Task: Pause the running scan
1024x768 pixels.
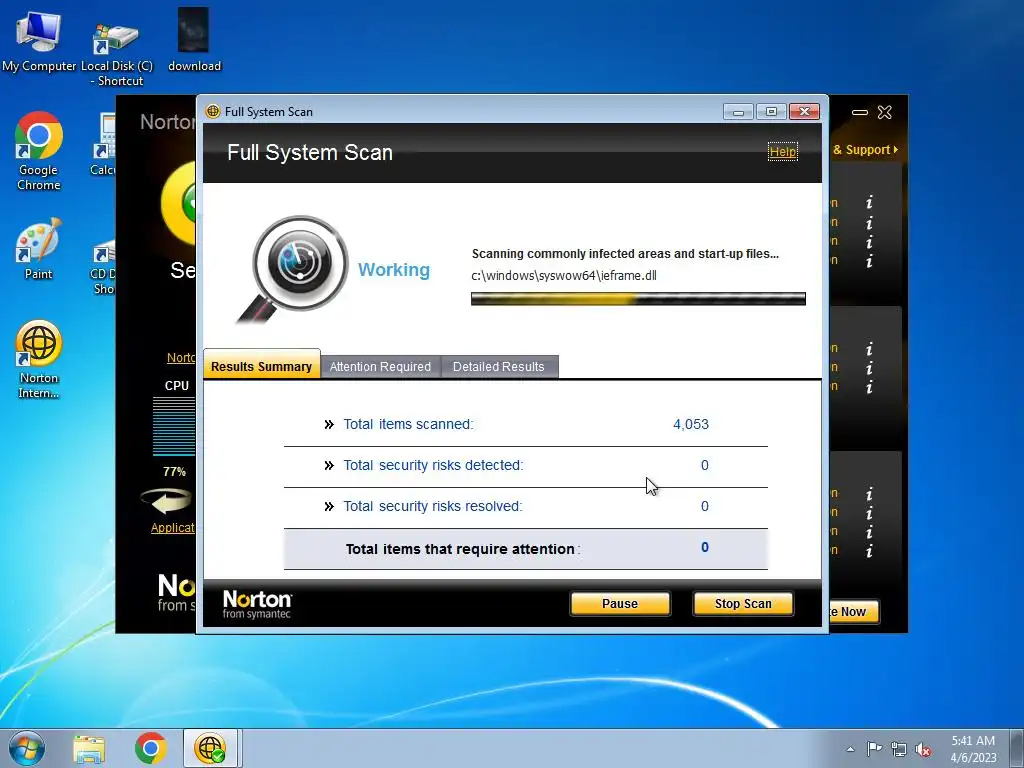Action: tap(620, 603)
